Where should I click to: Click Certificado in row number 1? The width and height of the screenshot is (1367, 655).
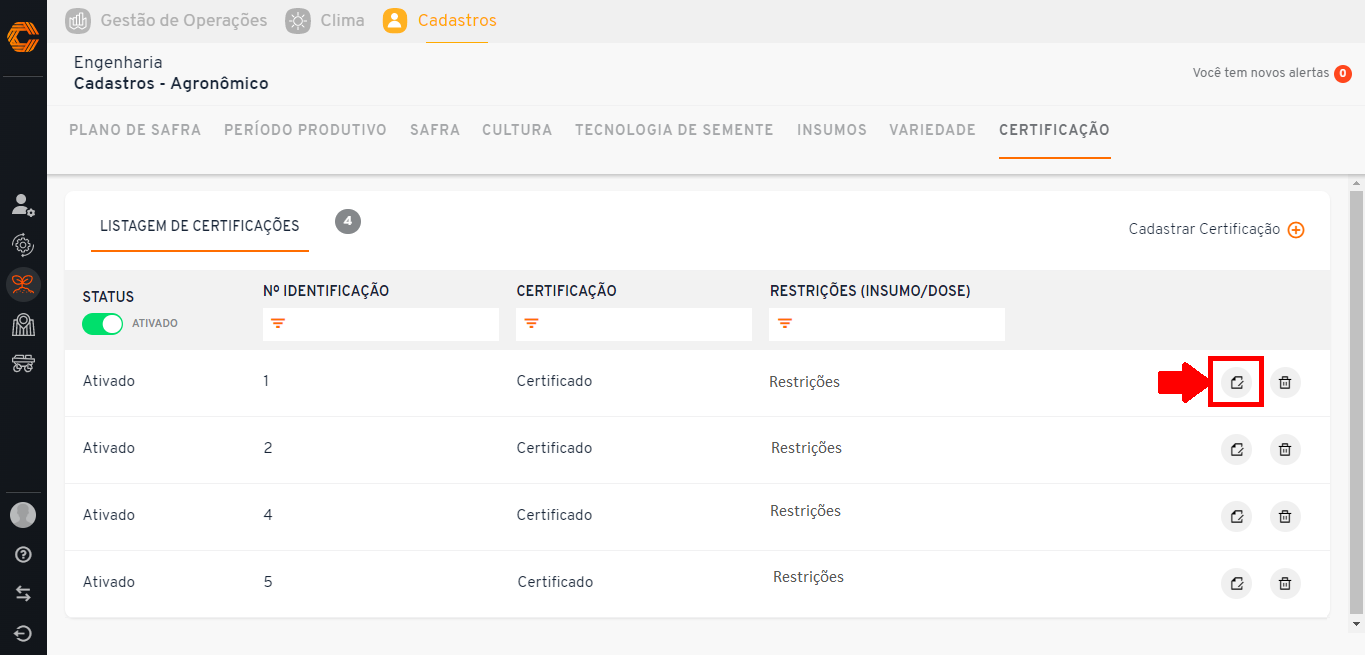tap(554, 381)
